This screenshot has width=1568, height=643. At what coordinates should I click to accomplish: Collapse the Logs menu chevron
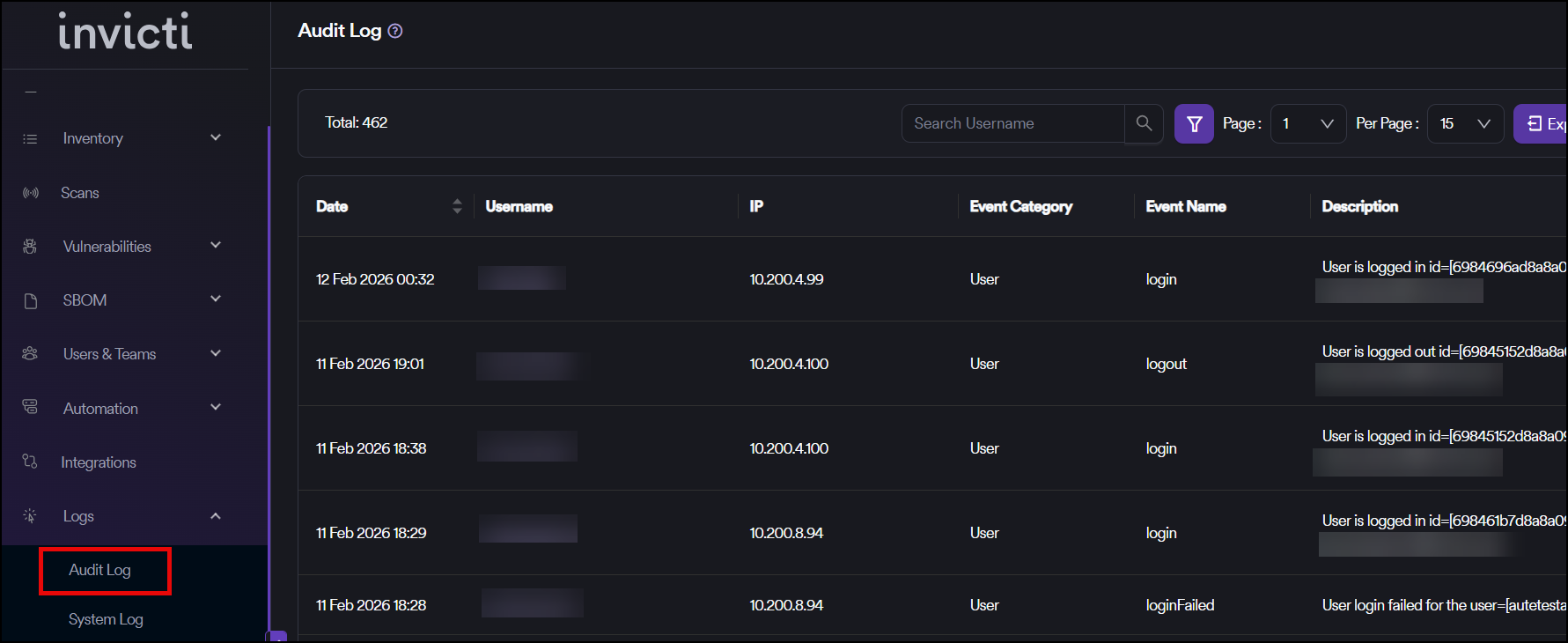216,516
